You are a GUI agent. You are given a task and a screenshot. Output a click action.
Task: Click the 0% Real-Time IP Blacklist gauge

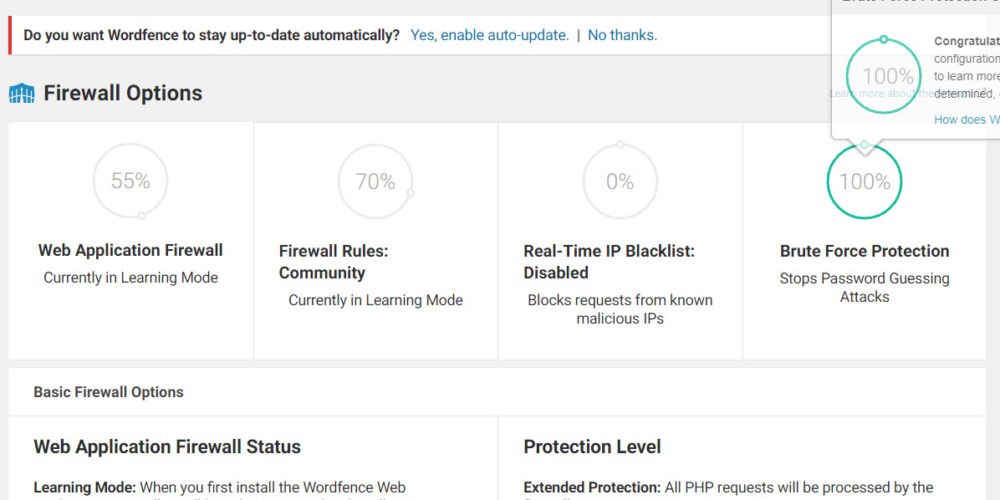pos(620,181)
